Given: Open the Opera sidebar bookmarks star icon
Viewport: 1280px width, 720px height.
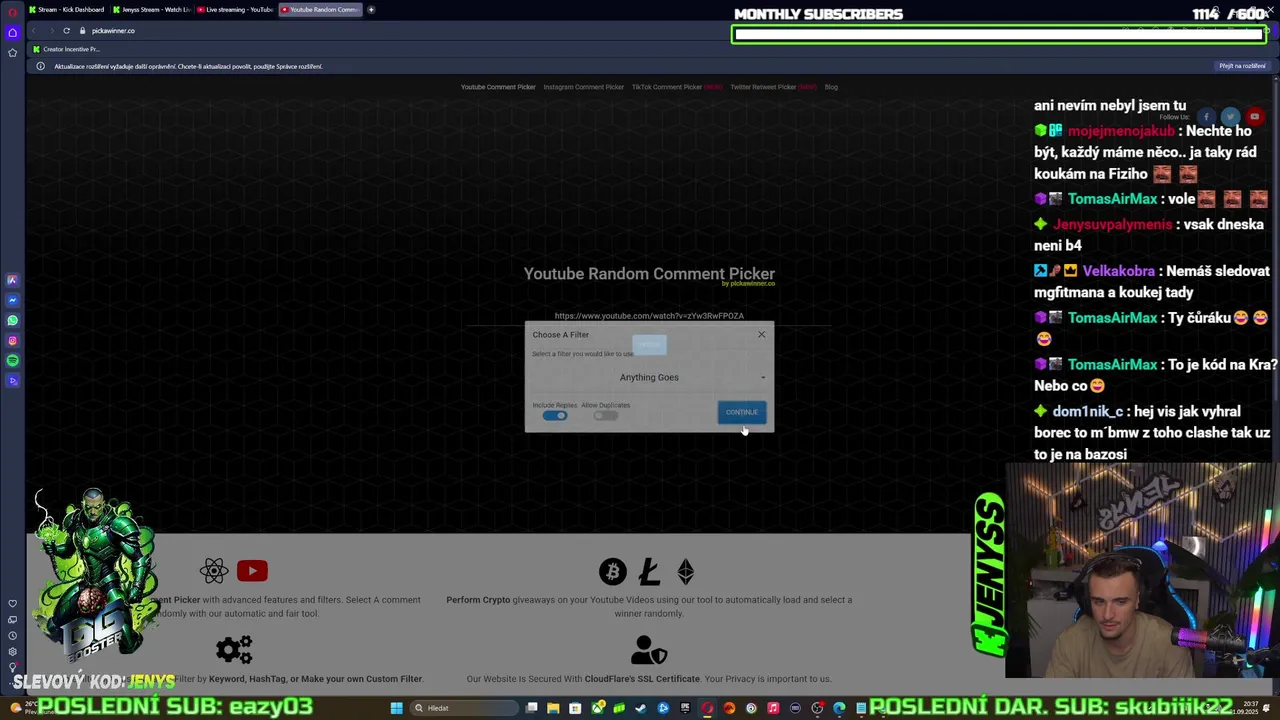Looking at the screenshot, I should (x=12, y=52).
